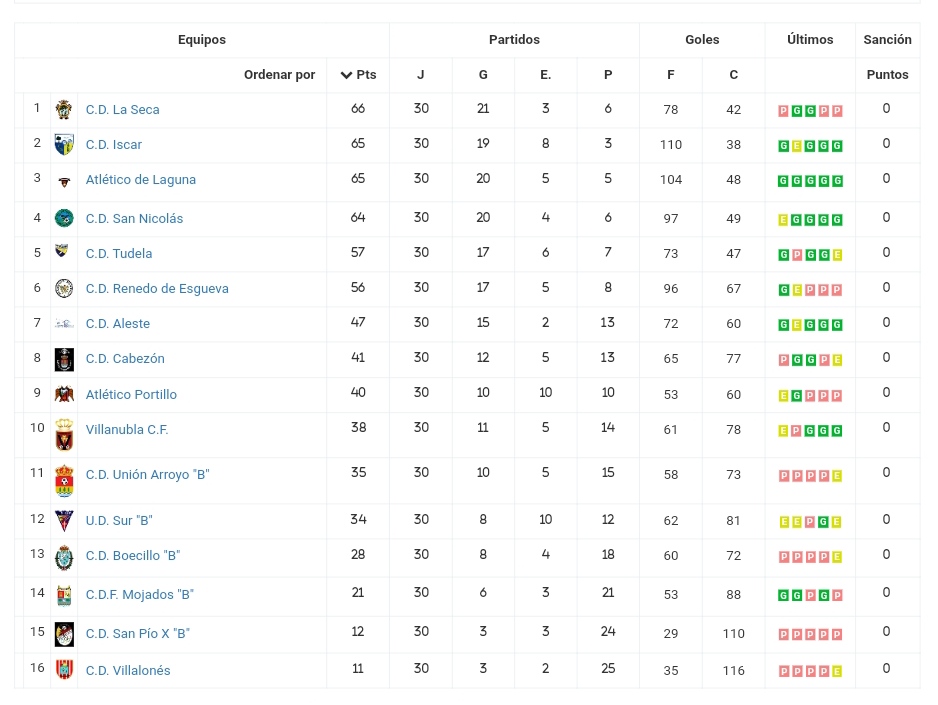Open the C.D. Tudela team page
This screenshot has height=705, width=938.
pos(119,254)
